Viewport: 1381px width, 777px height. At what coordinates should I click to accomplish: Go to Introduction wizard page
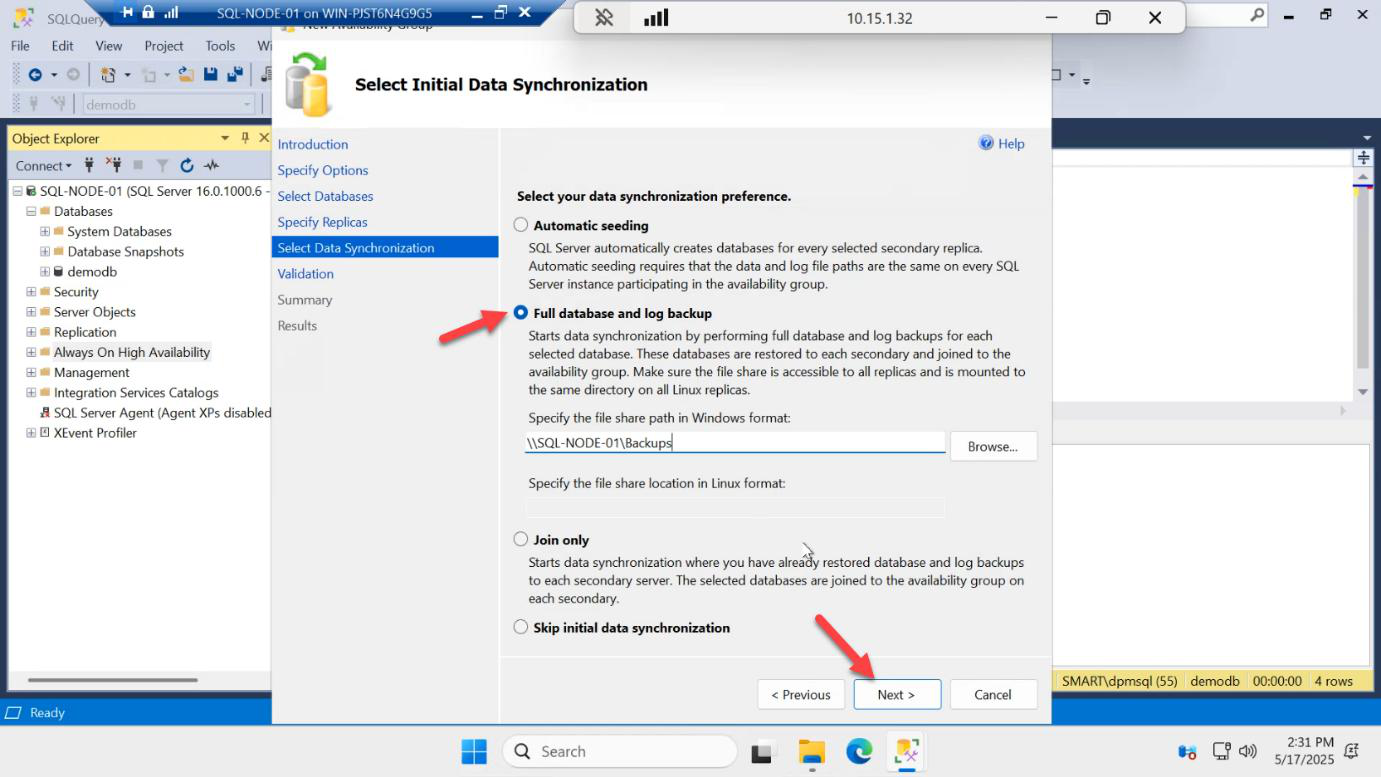pyautogui.click(x=313, y=144)
